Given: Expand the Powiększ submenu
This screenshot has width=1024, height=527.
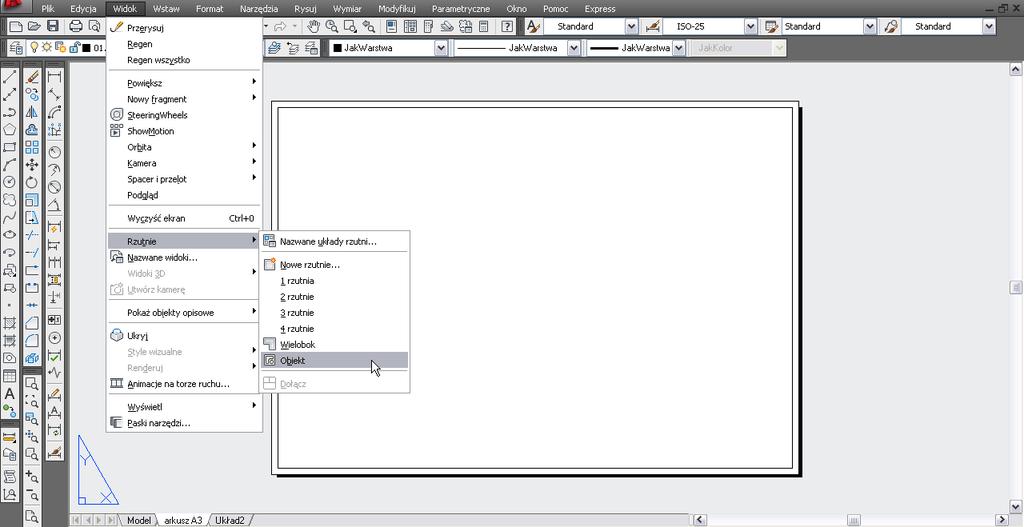Looking at the screenshot, I should (x=184, y=83).
